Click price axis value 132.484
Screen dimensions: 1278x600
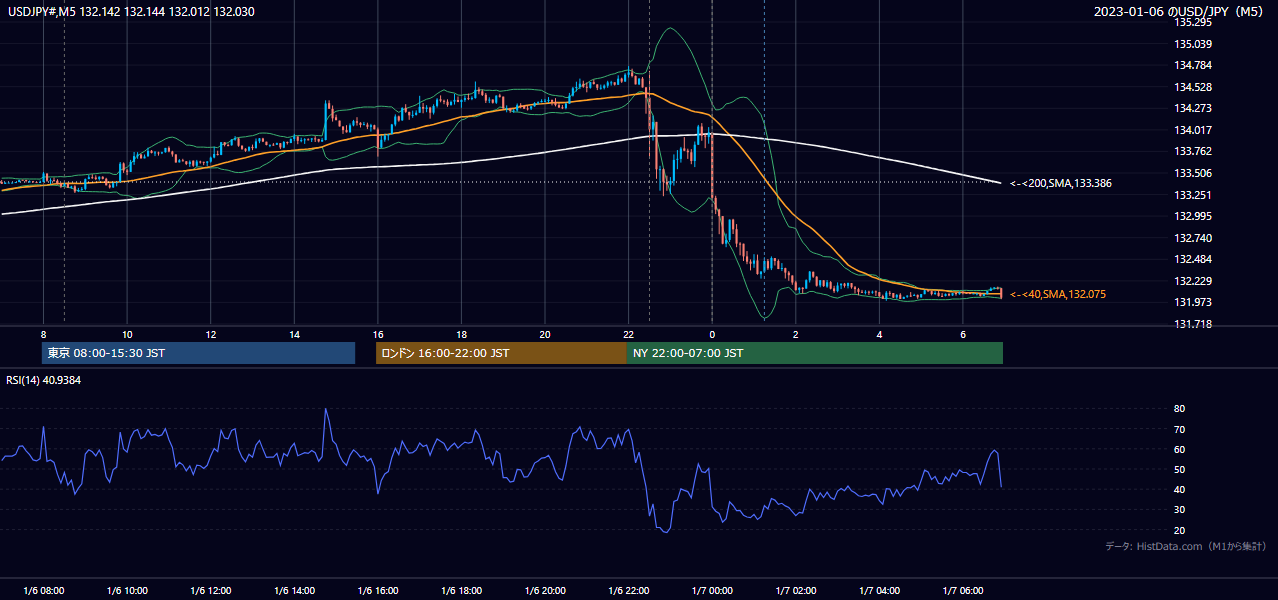pos(1192,259)
